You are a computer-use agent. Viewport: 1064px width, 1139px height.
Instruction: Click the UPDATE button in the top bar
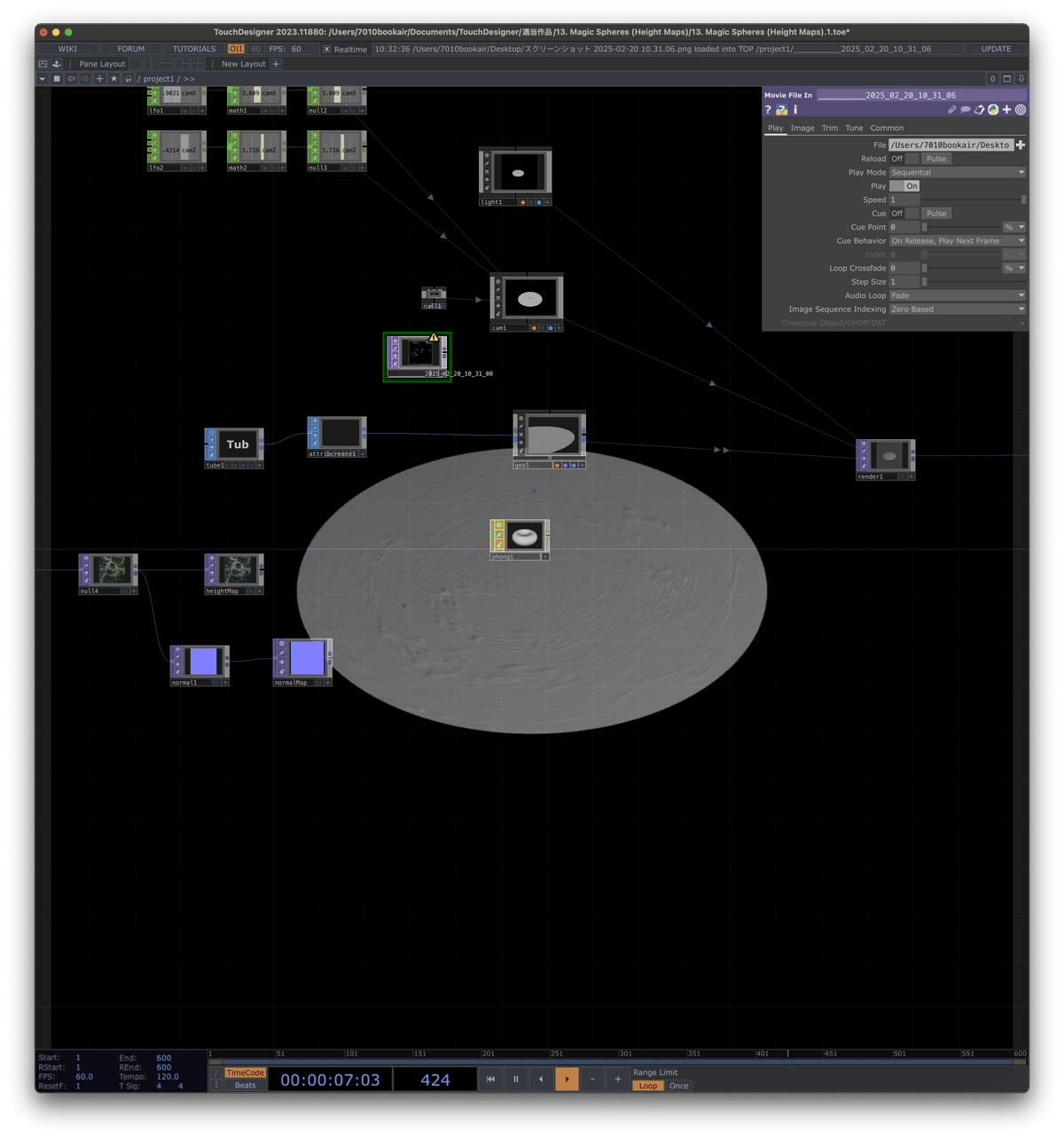tap(997, 49)
